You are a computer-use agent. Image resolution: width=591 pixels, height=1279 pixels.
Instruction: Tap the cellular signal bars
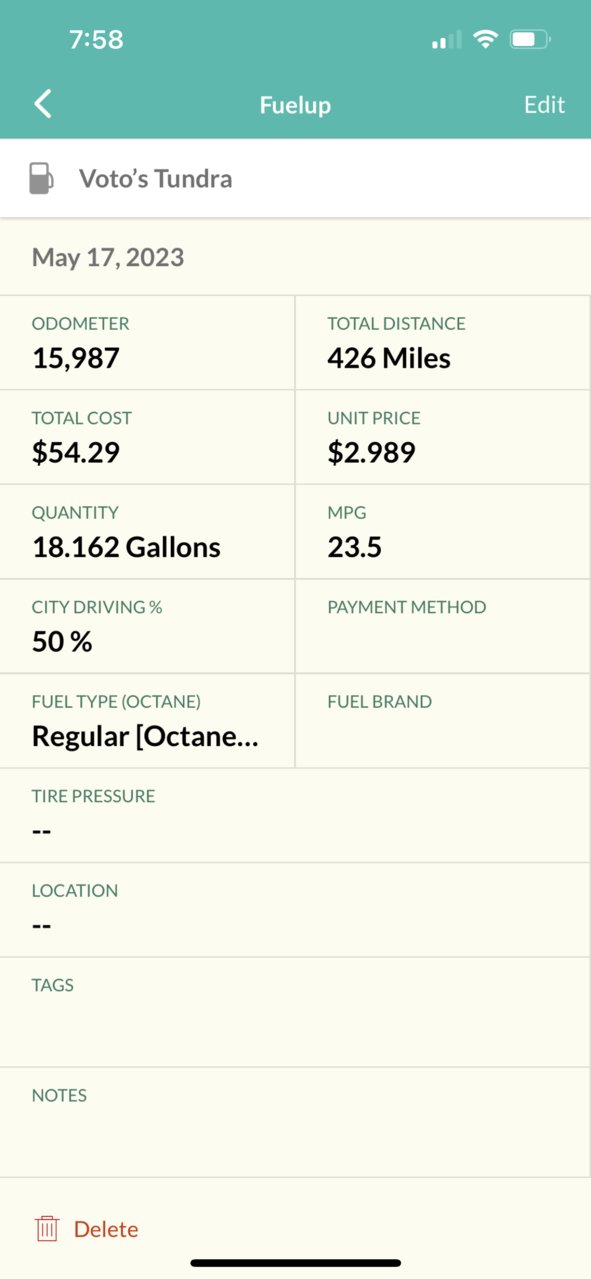click(x=446, y=40)
